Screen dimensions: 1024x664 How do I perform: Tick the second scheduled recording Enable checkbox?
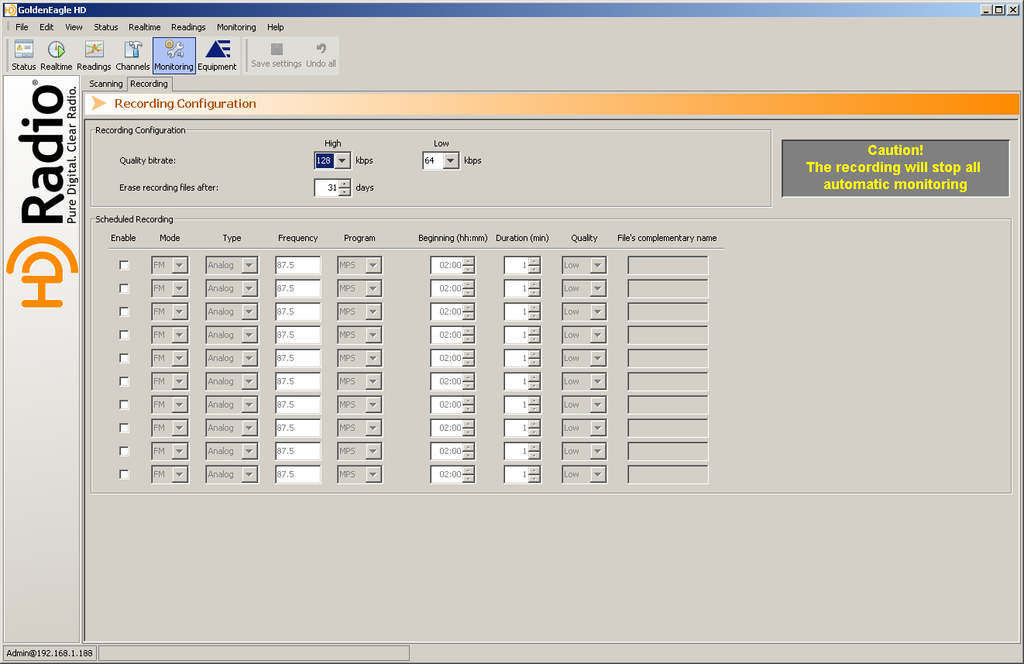[x=124, y=288]
